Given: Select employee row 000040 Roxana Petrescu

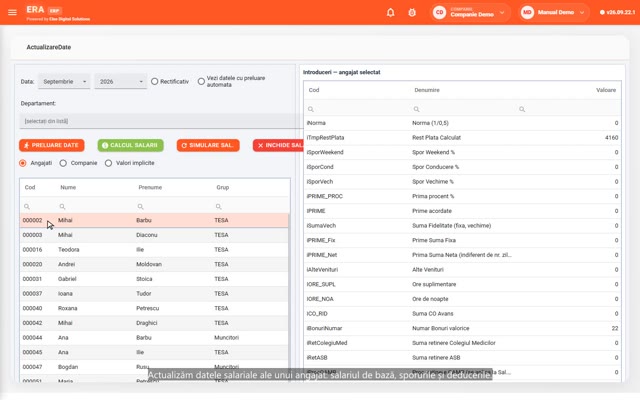Looking at the screenshot, I should [154, 309].
